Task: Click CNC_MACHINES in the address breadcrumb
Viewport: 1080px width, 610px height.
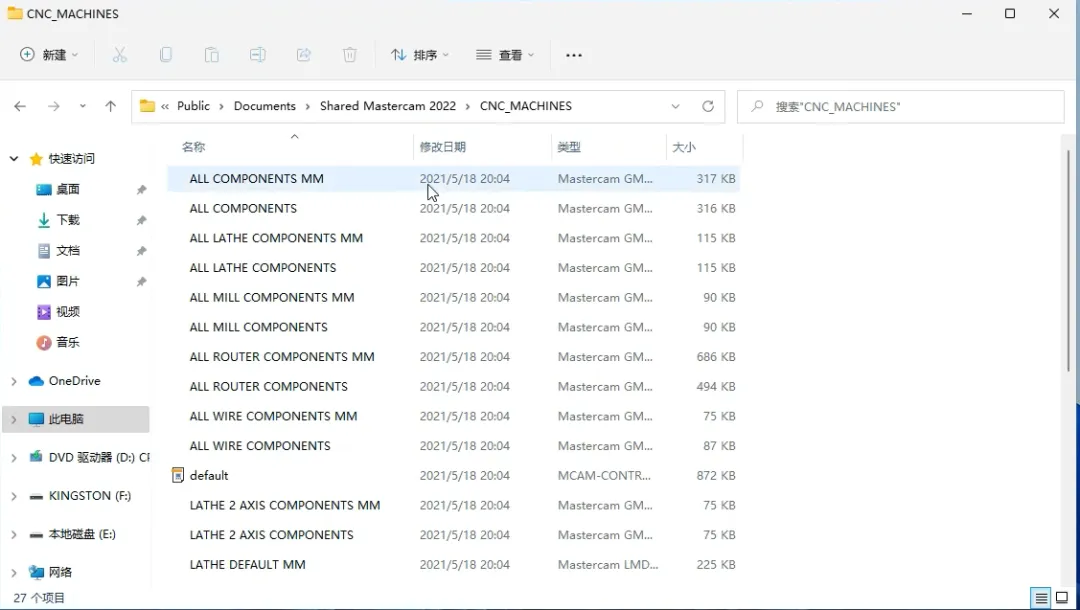Action: click(526, 106)
